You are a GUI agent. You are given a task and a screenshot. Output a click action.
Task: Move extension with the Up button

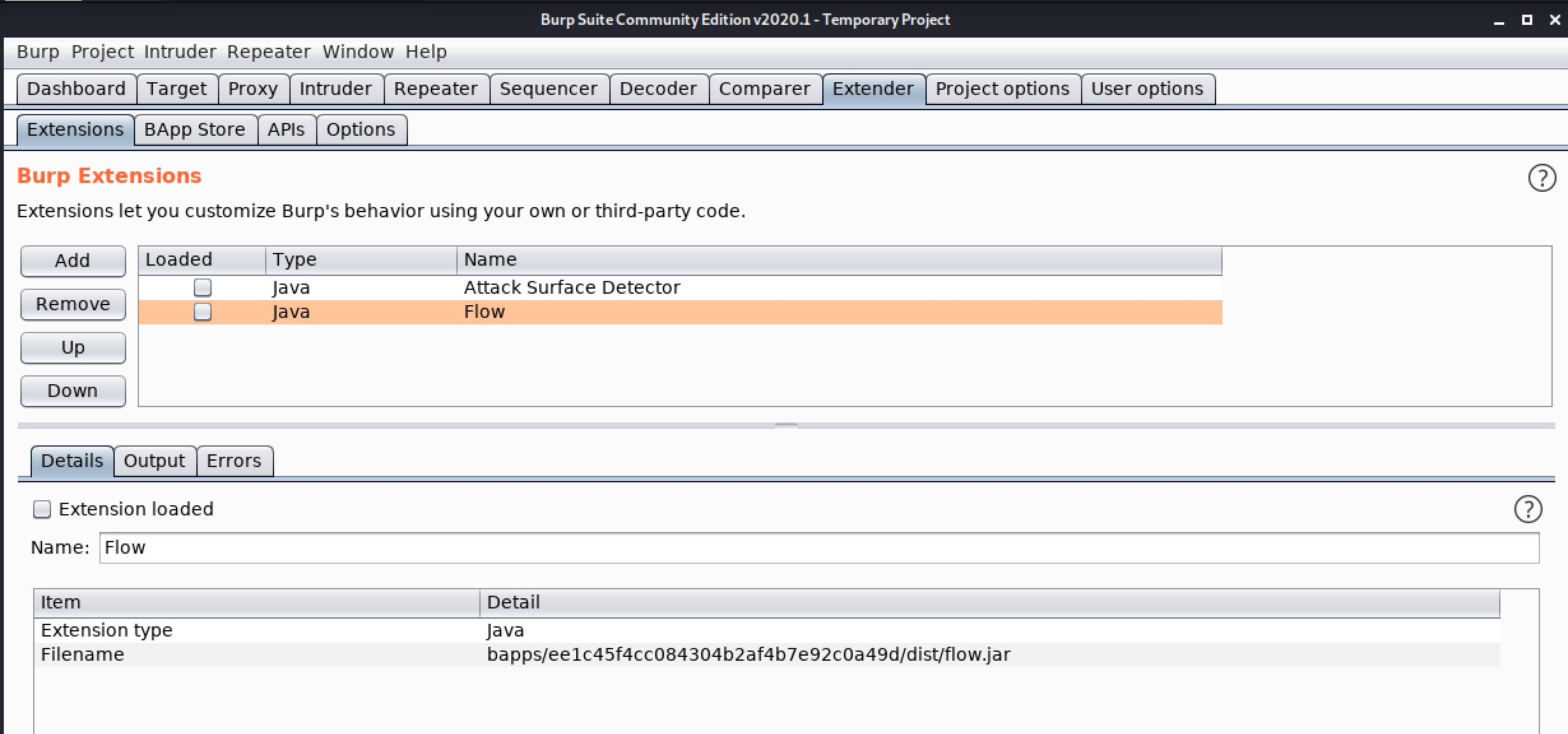coord(73,348)
